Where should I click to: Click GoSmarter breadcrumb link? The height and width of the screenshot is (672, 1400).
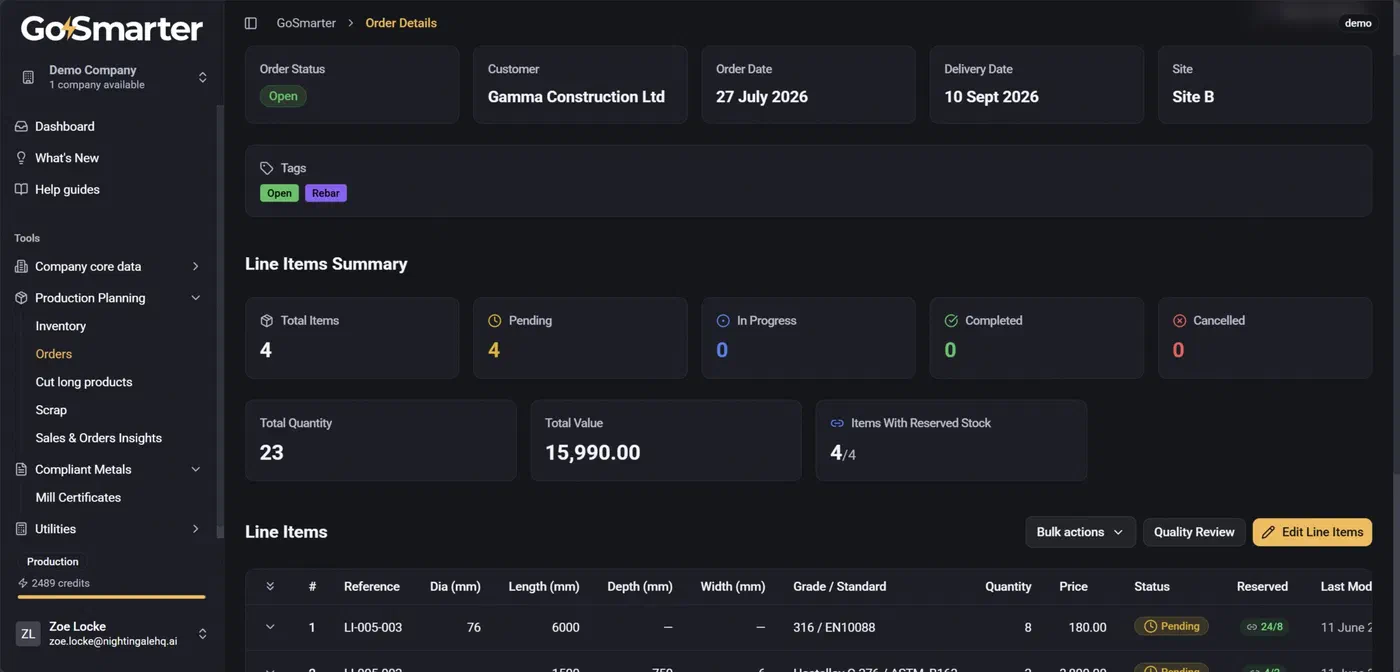[306, 23]
